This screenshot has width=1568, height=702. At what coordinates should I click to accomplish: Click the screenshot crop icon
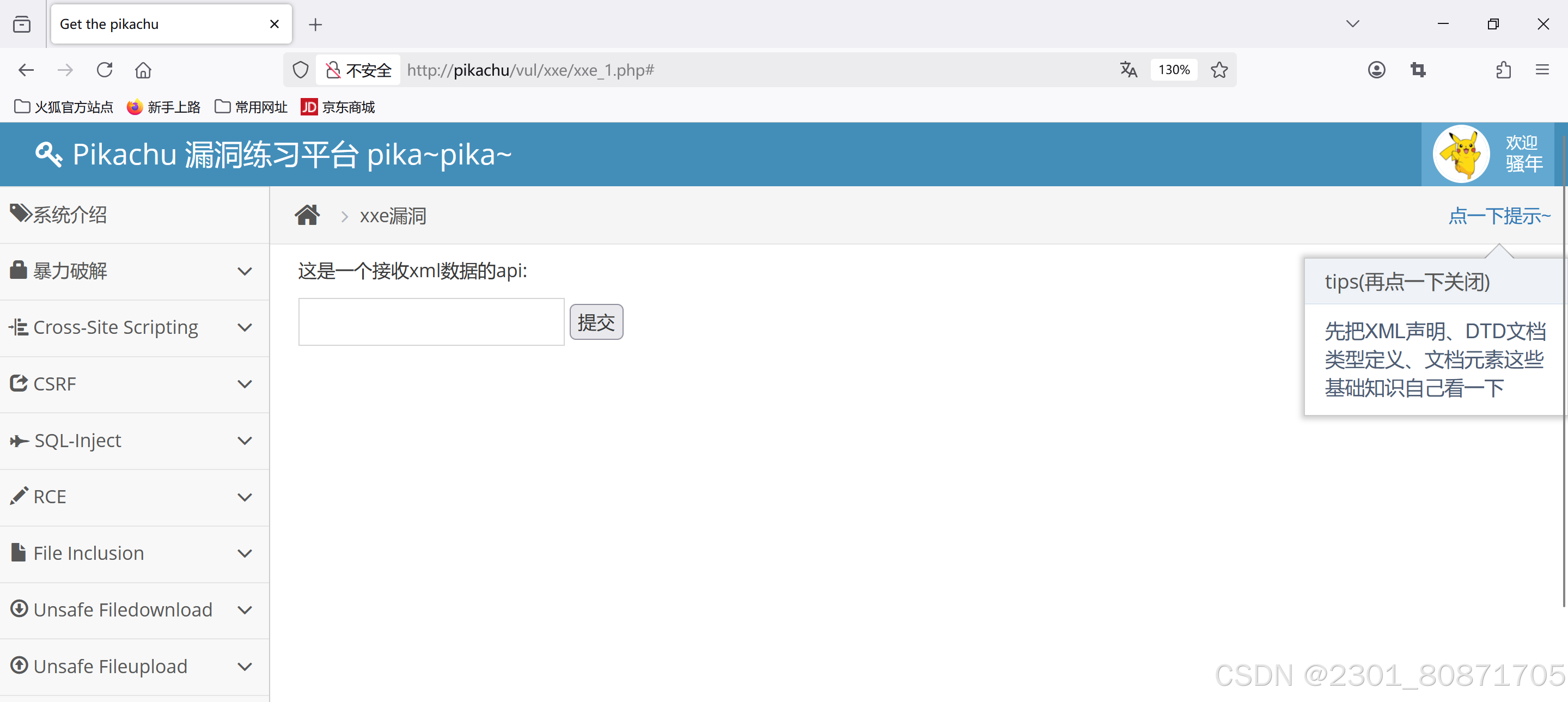1418,70
